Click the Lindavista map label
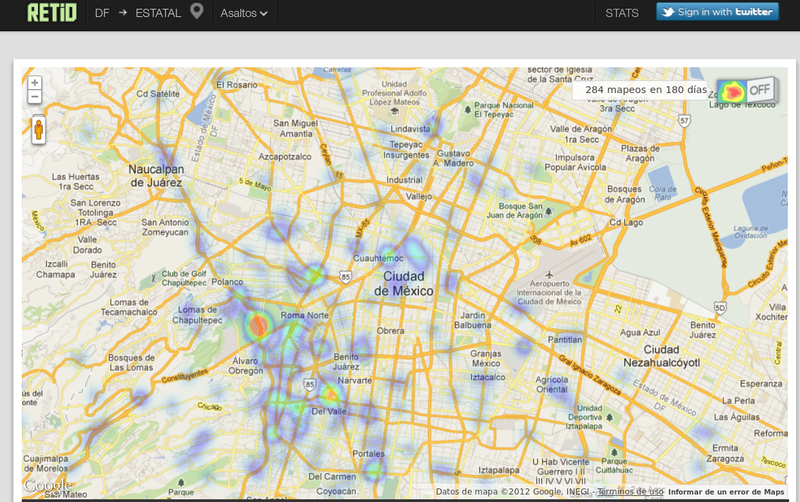800x502 pixels. [410, 129]
